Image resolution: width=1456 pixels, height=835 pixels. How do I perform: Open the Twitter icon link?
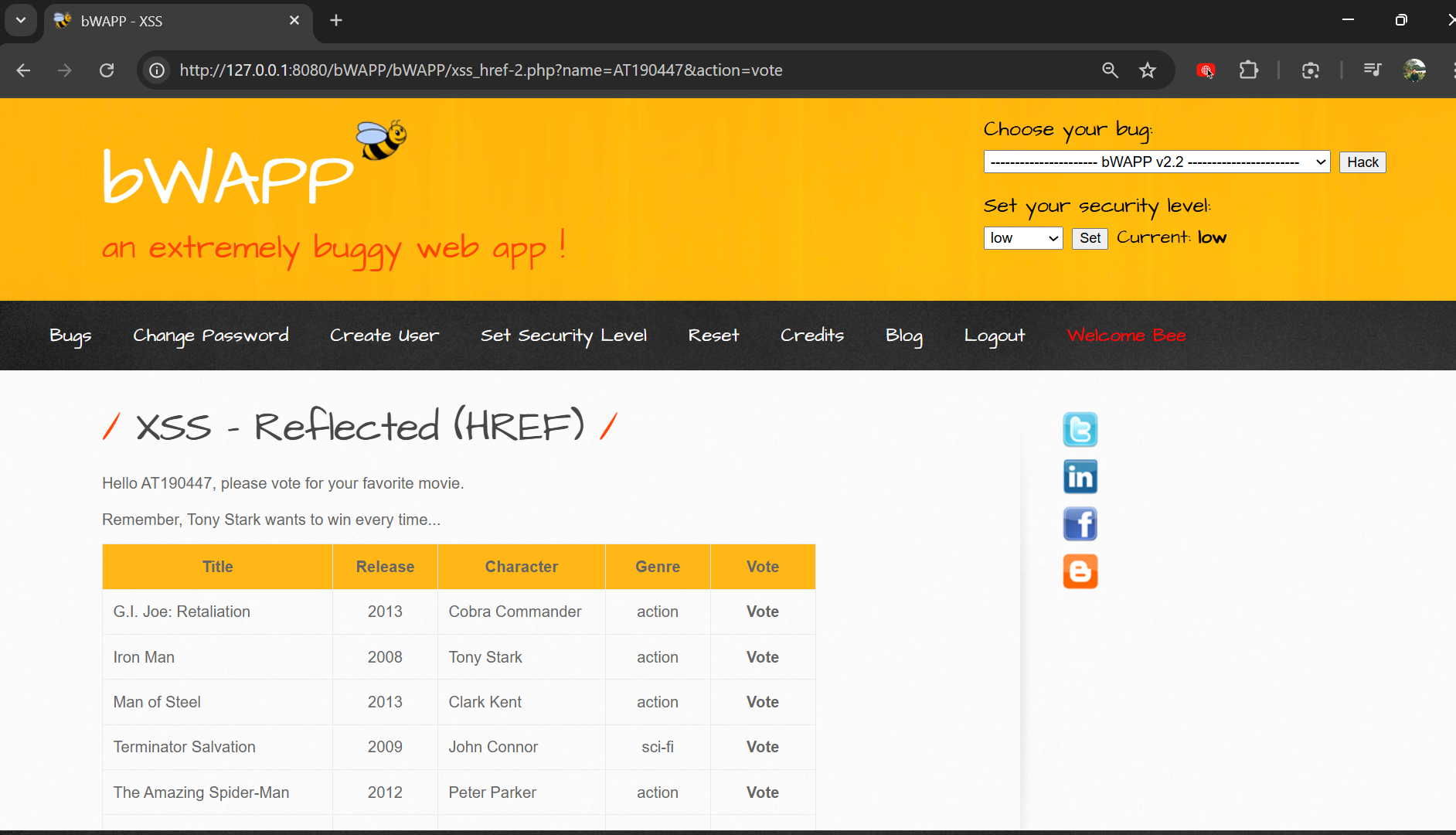tap(1080, 430)
